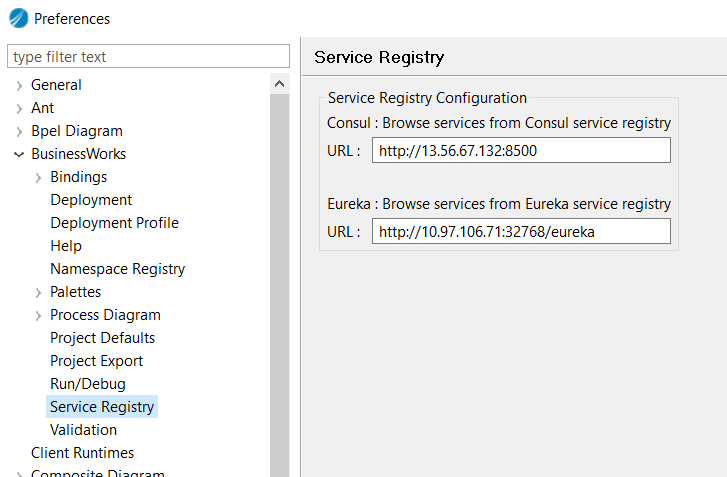Select the Validation preferences page
The height and width of the screenshot is (477, 727).
pyautogui.click(x=83, y=430)
